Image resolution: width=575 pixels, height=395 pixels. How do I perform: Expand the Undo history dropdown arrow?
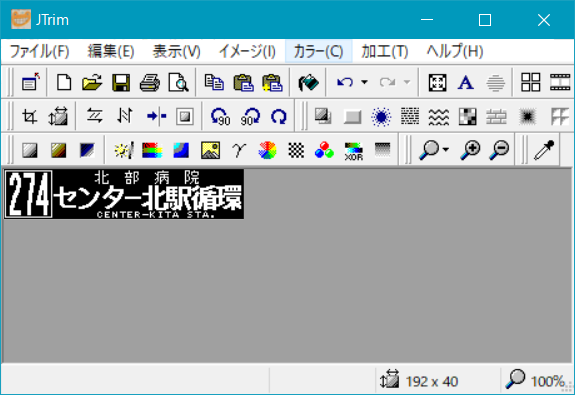365,82
